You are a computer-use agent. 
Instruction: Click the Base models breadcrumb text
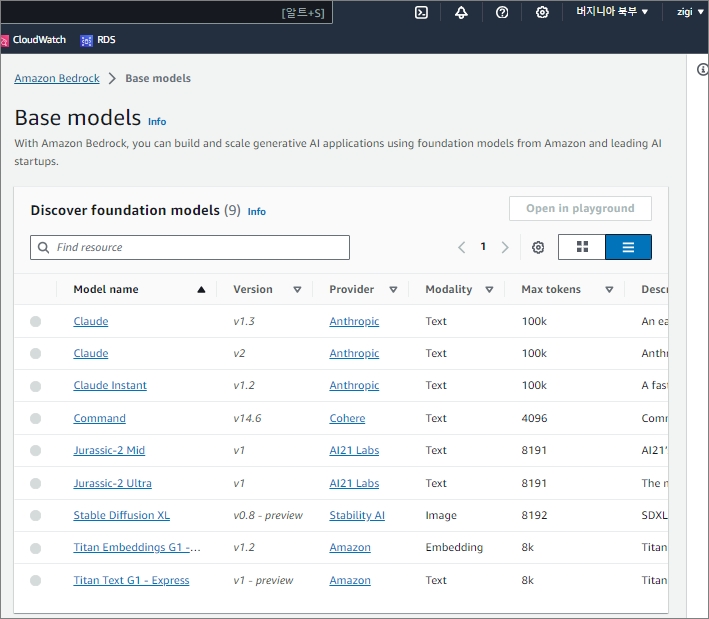pyautogui.click(x=158, y=78)
